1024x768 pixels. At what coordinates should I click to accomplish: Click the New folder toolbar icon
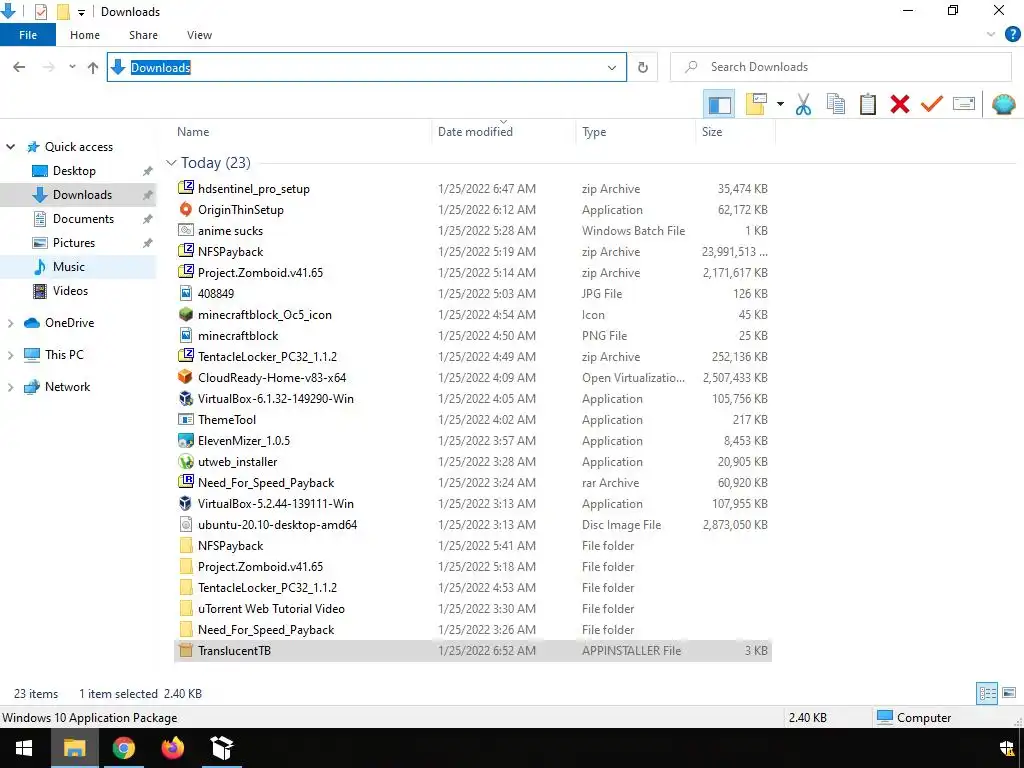tap(756, 104)
